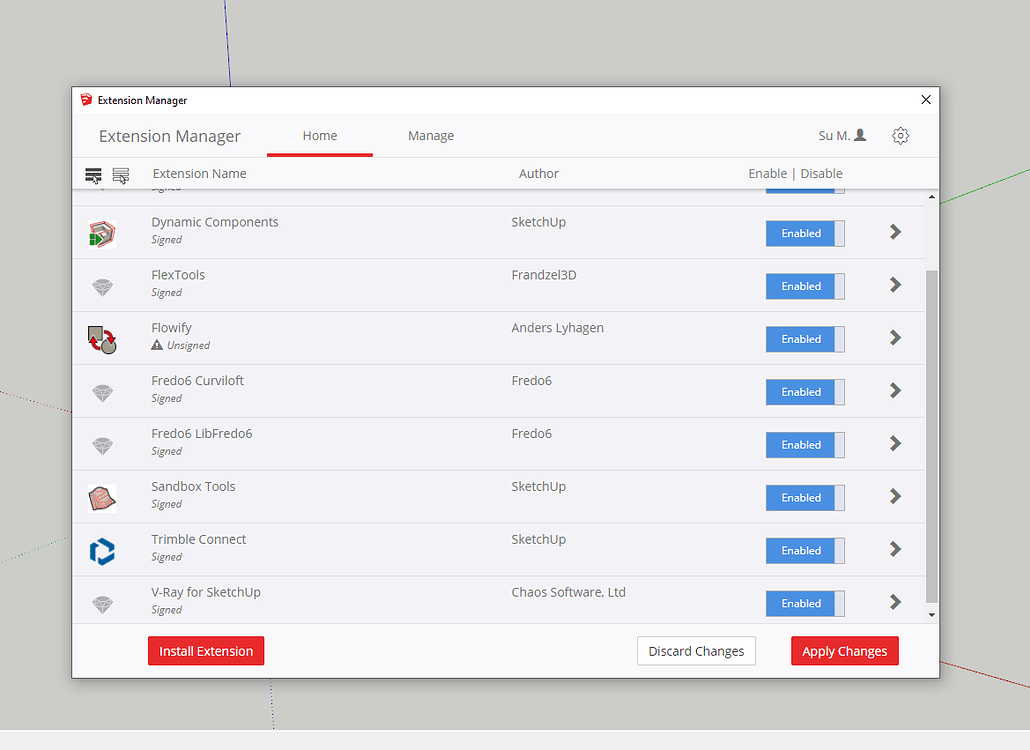Click the Extension Manager heading text

click(169, 136)
